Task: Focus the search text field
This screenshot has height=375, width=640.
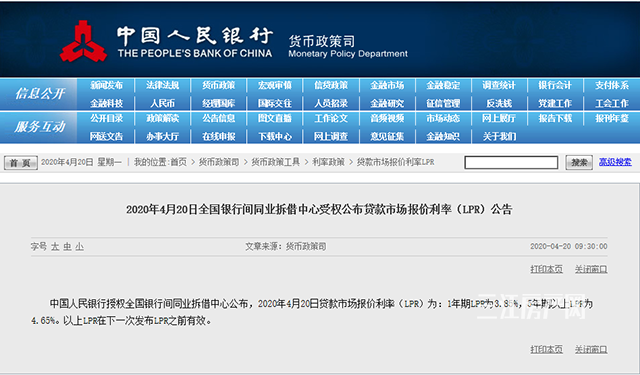Action: (511, 162)
